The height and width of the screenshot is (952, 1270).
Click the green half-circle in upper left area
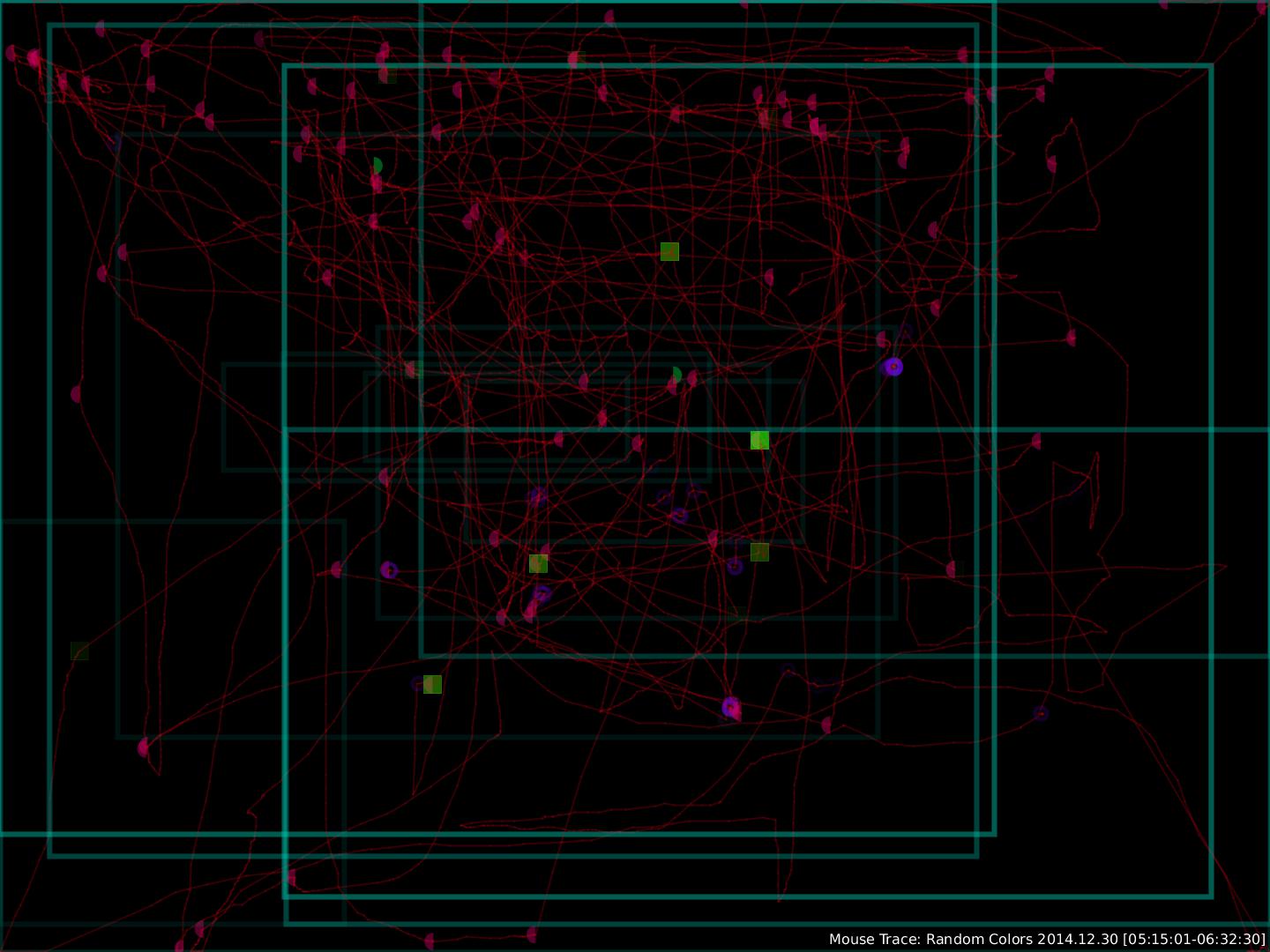377,166
